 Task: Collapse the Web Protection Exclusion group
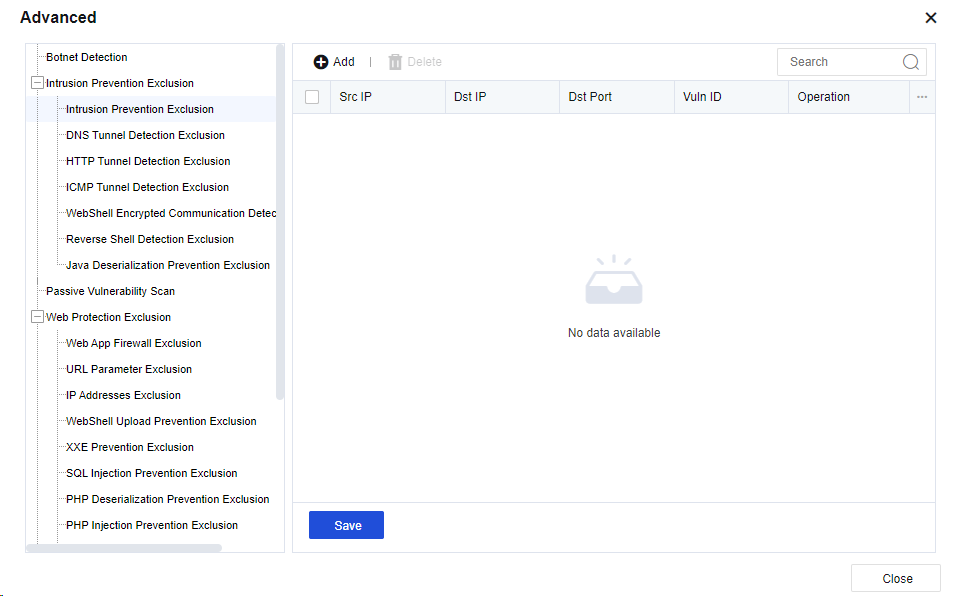point(38,317)
